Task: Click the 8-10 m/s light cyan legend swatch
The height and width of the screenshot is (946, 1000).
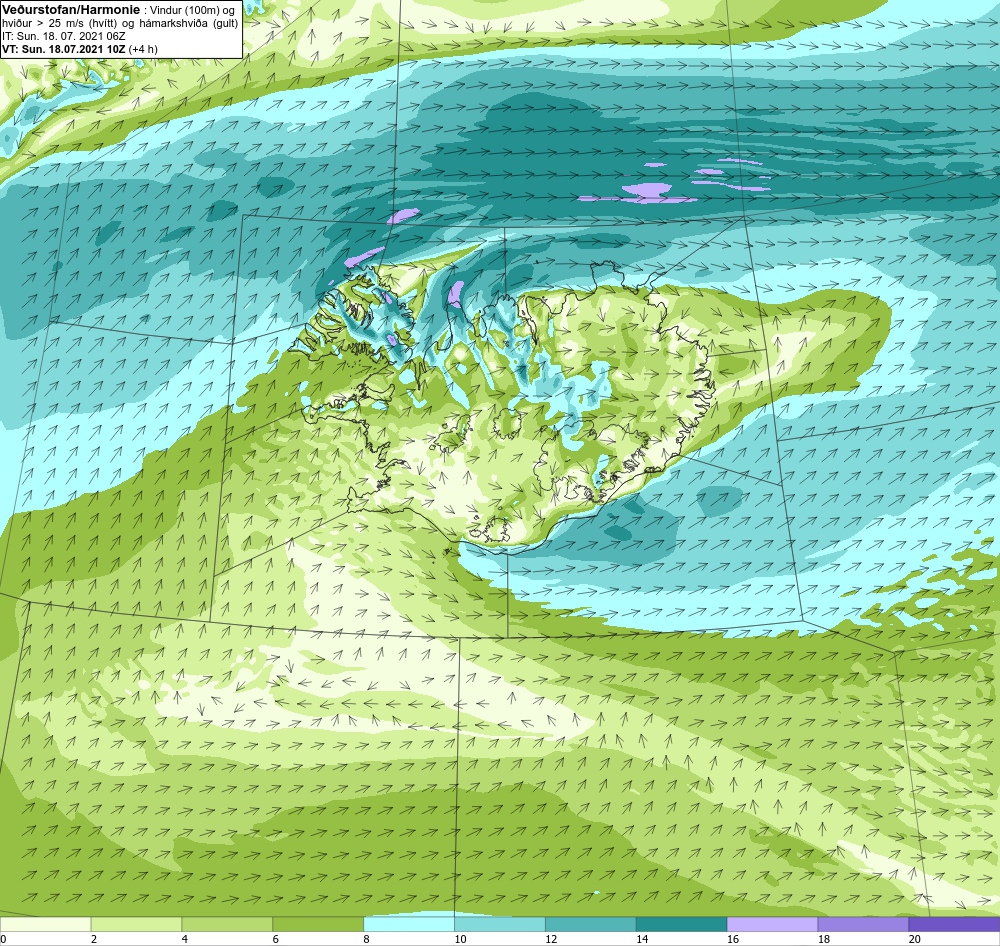Action: point(409,924)
